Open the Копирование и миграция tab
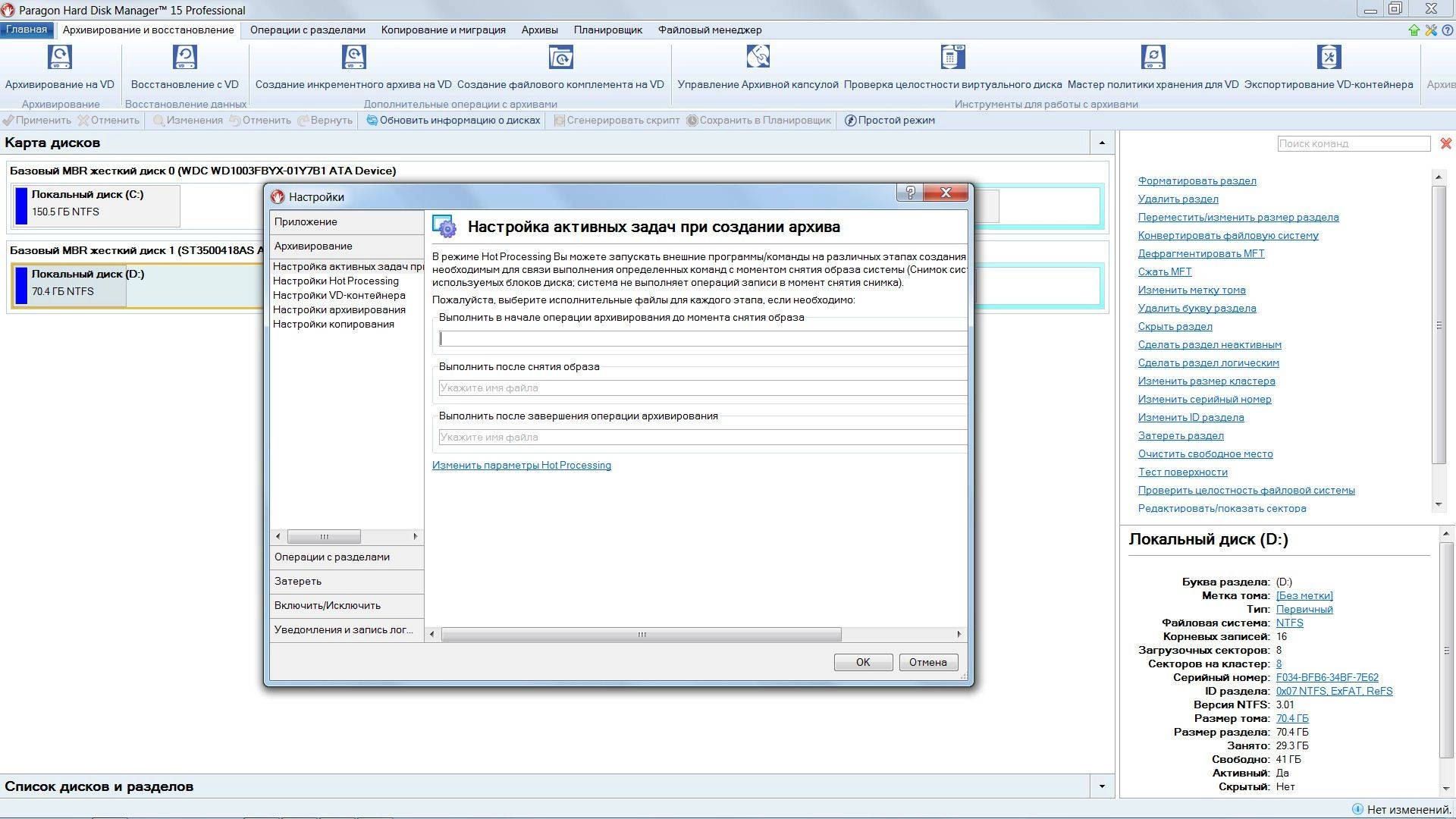This screenshot has height=819, width=1456. point(444,30)
